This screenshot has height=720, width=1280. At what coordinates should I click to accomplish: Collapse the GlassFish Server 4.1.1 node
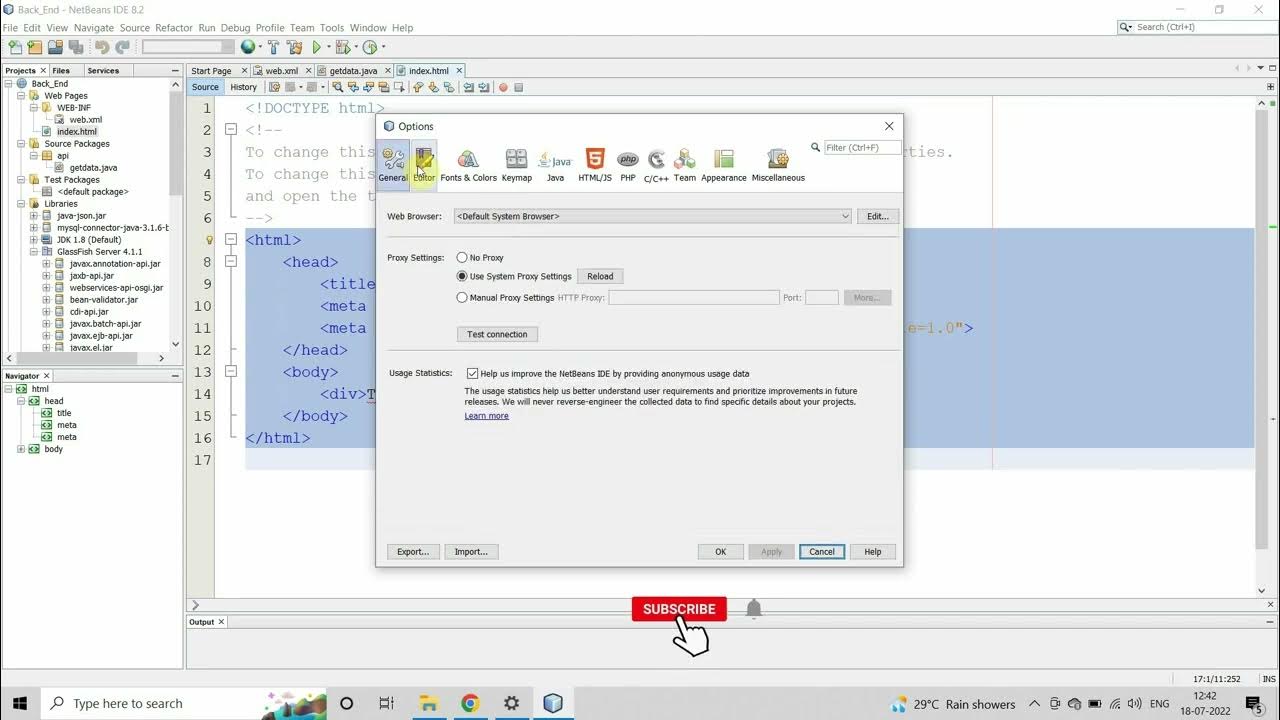33,252
